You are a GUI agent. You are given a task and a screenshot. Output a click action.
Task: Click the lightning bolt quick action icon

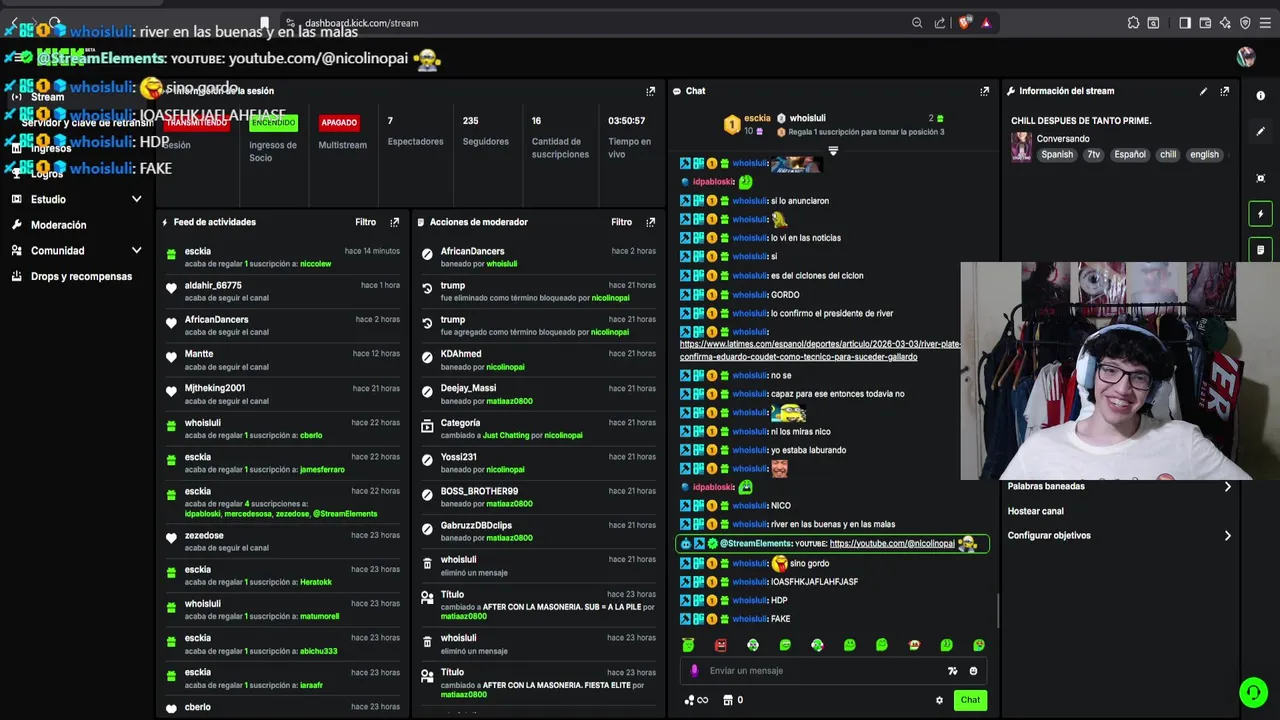[x=1260, y=214]
